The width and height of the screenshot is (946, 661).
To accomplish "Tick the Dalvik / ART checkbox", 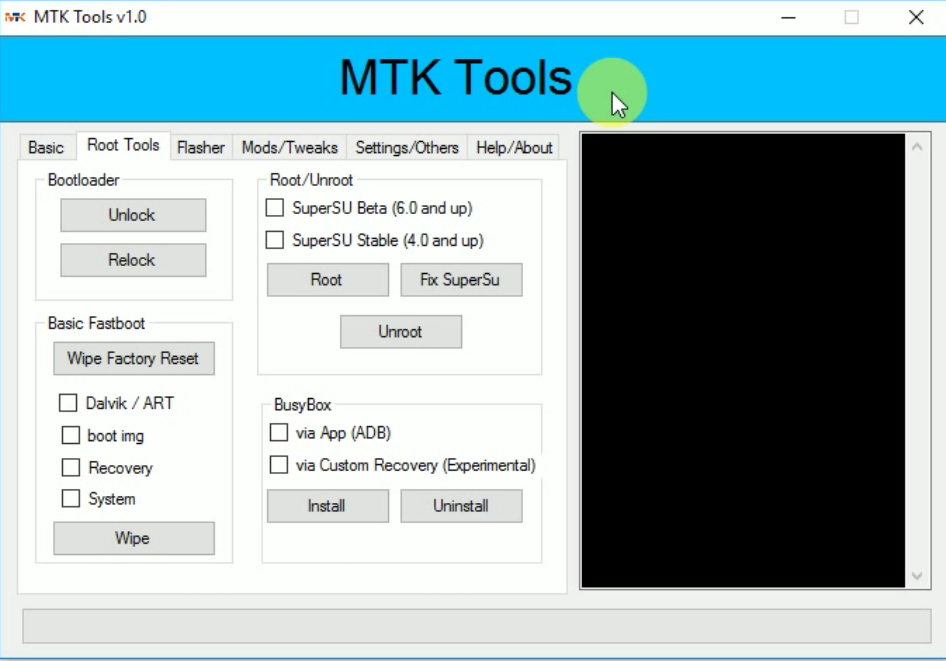I will point(68,403).
